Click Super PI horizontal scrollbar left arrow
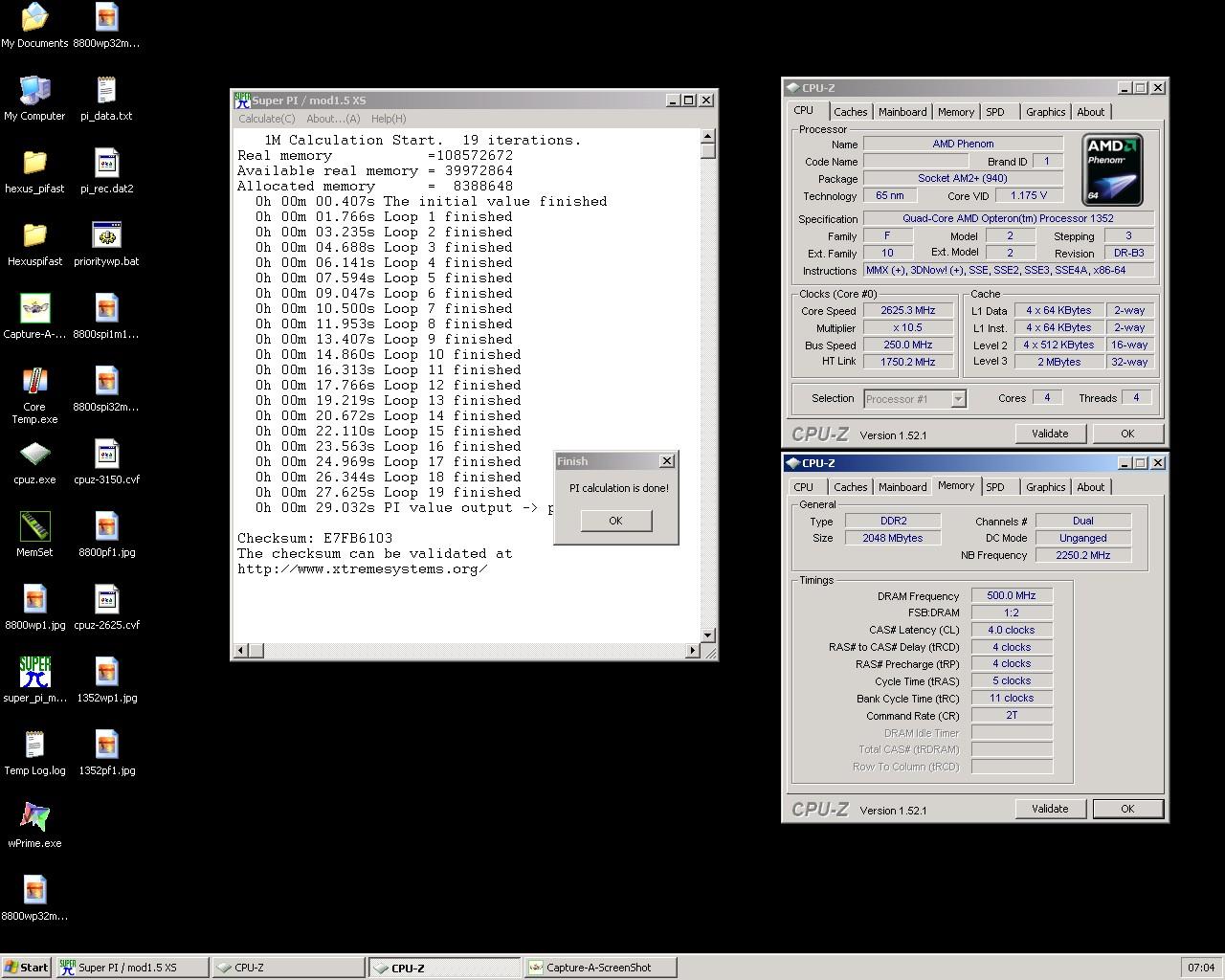This screenshot has width=1225, height=980. (242, 651)
